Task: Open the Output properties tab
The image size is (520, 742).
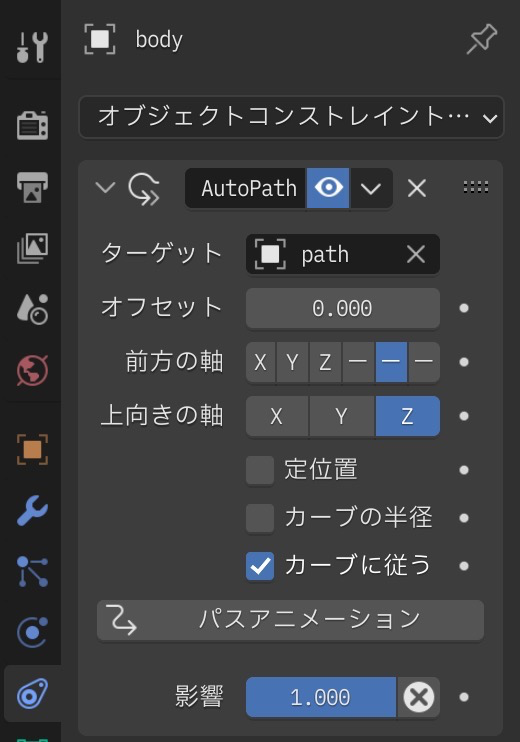Action: click(32, 187)
